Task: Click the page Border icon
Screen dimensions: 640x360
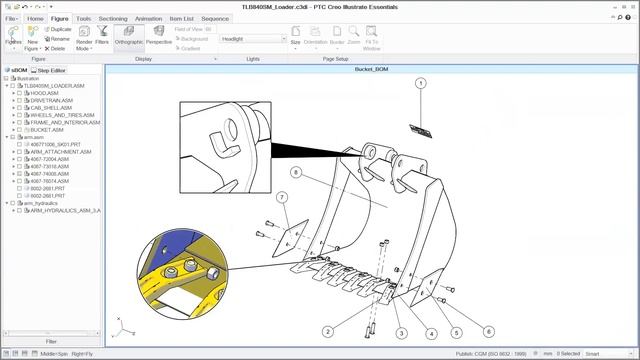Action: (x=337, y=32)
